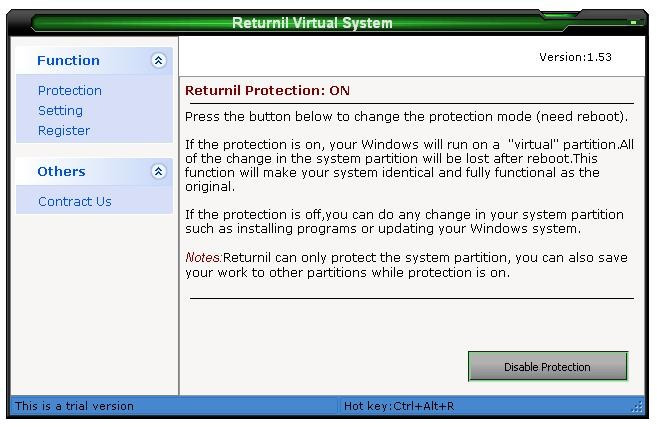Click the red Notes label in the description
The image size is (657, 427).
203,257
